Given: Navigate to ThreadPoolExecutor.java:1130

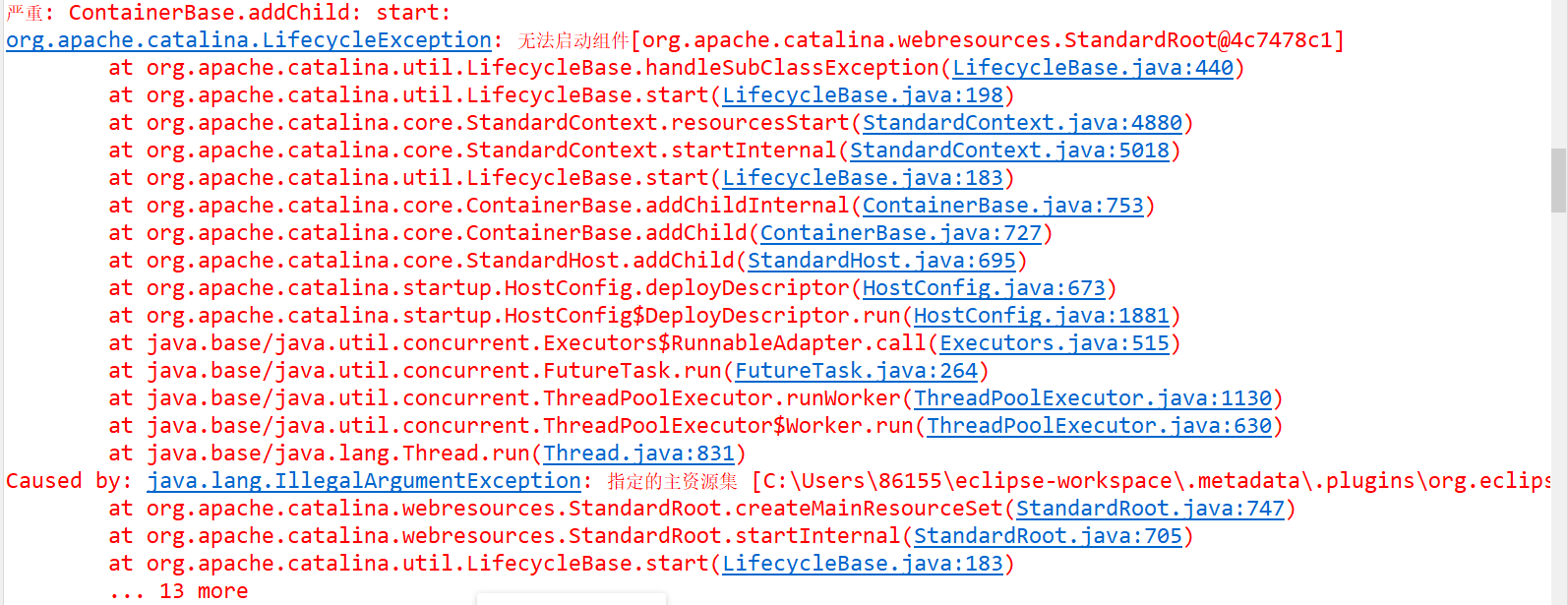Looking at the screenshot, I should tap(1092, 398).
